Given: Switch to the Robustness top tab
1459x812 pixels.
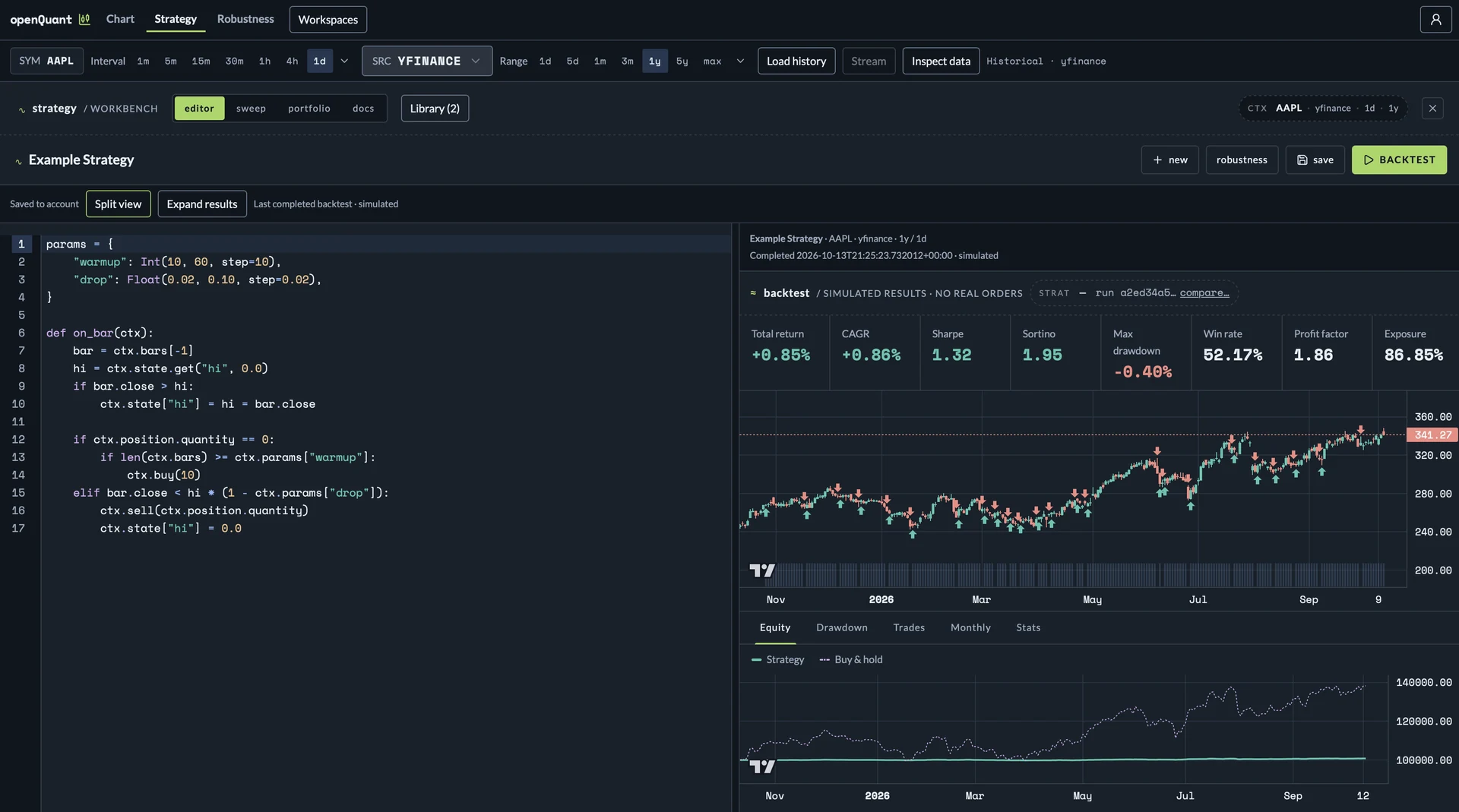Looking at the screenshot, I should [x=245, y=19].
